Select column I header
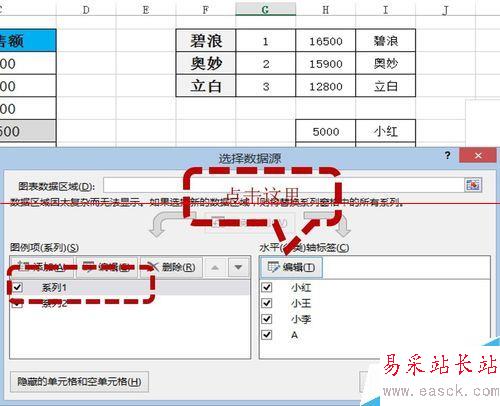The width and height of the screenshot is (500, 406). (385, 9)
